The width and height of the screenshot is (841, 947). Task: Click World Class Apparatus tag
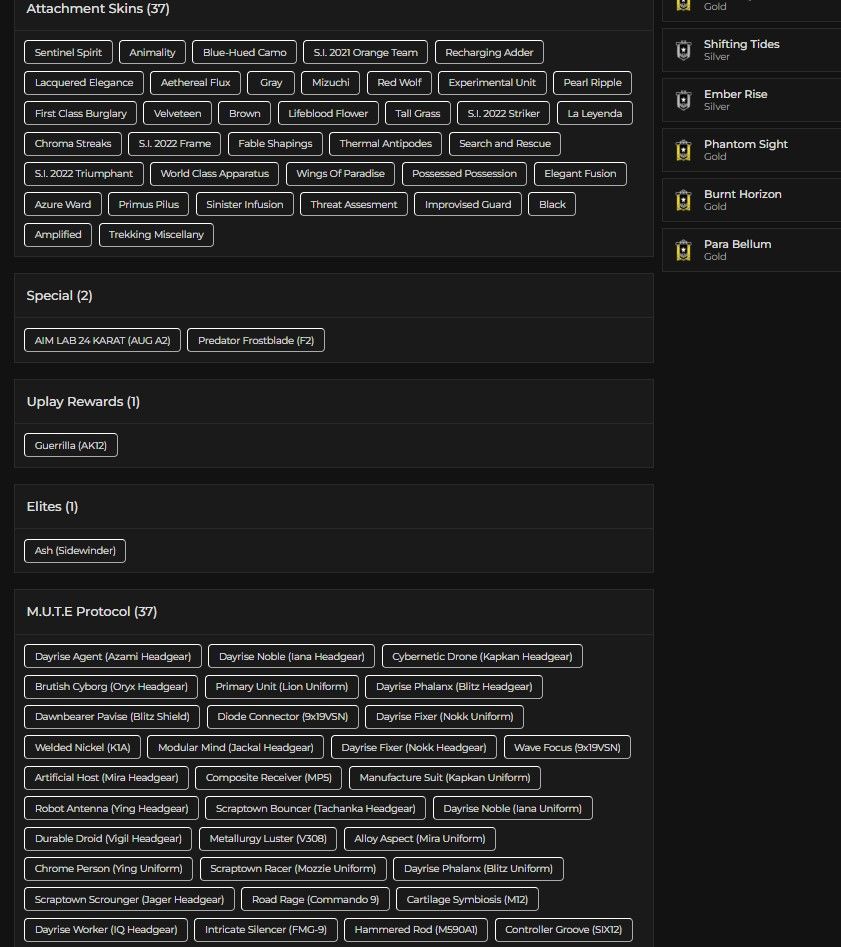(214, 174)
